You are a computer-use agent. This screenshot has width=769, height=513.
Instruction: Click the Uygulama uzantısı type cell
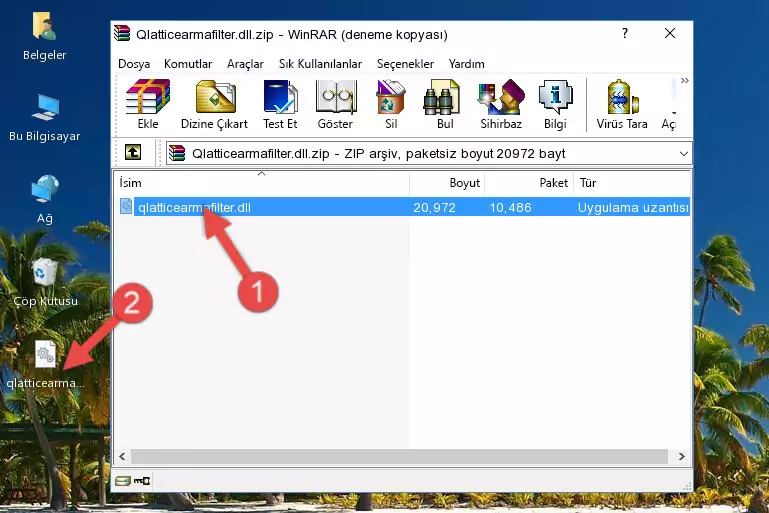pyautogui.click(x=633, y=208)
